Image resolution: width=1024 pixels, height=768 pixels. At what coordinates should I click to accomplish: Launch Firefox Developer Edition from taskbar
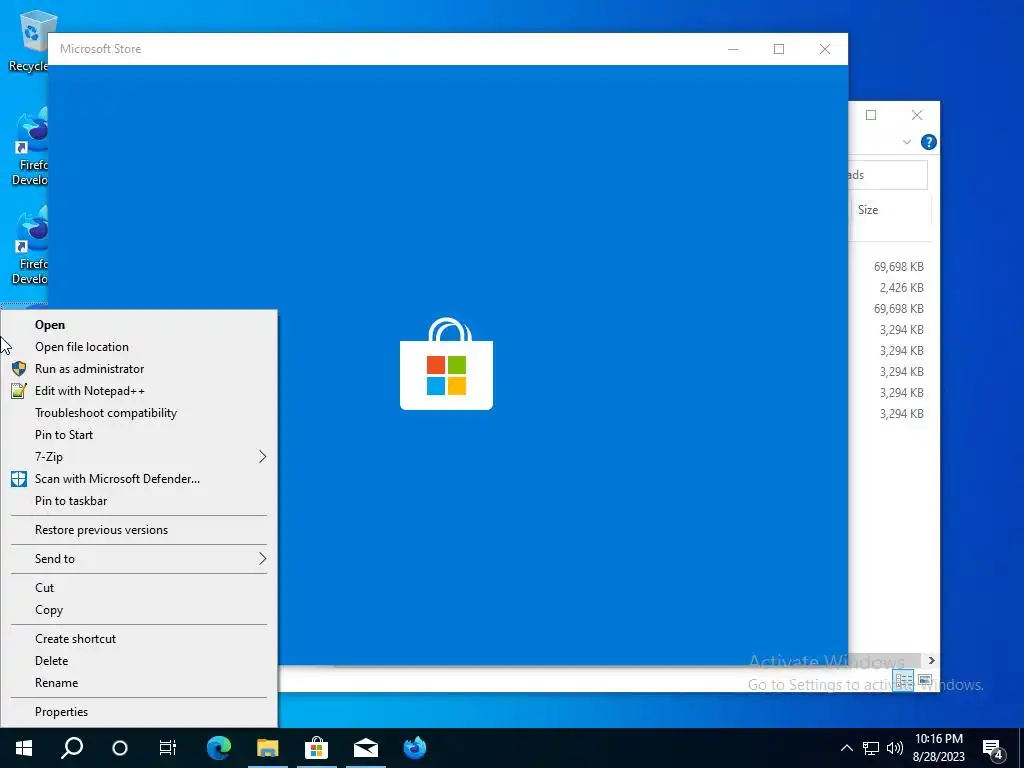(x=415, y=748)
